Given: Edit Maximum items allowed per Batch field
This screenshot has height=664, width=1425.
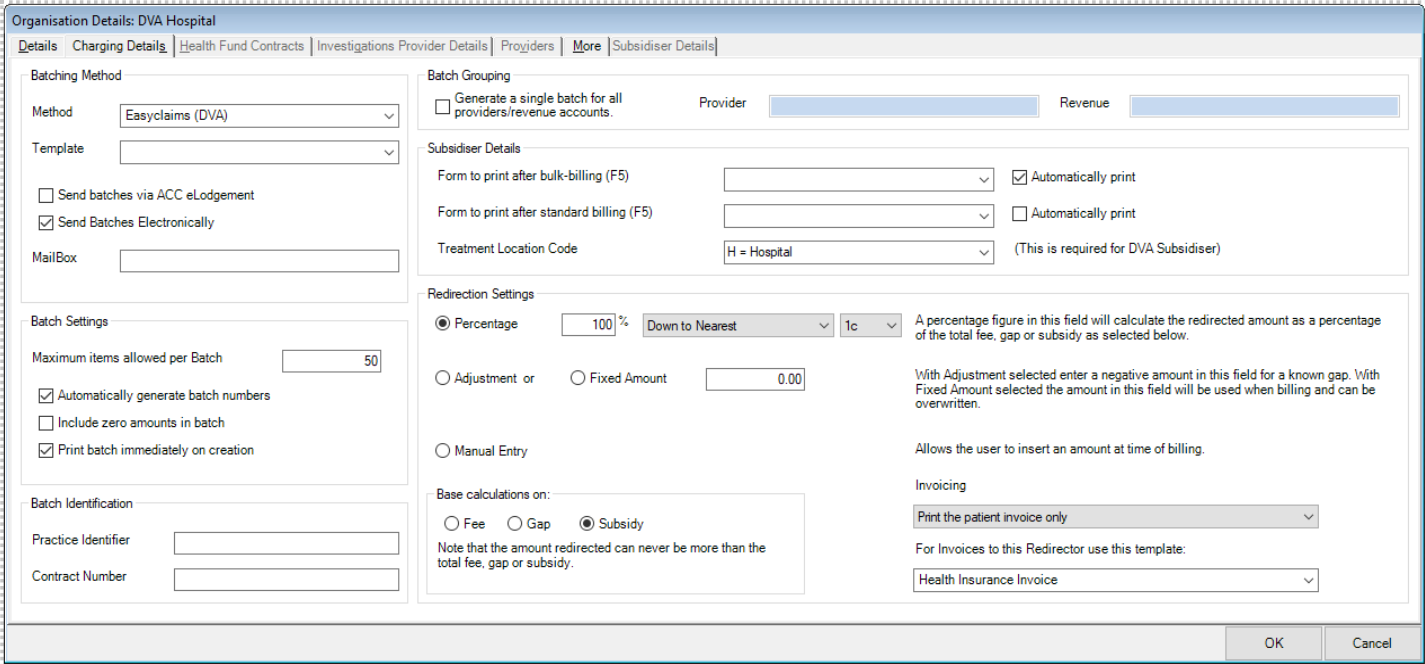Looking at the screenshot, I should tap(332, 361).
